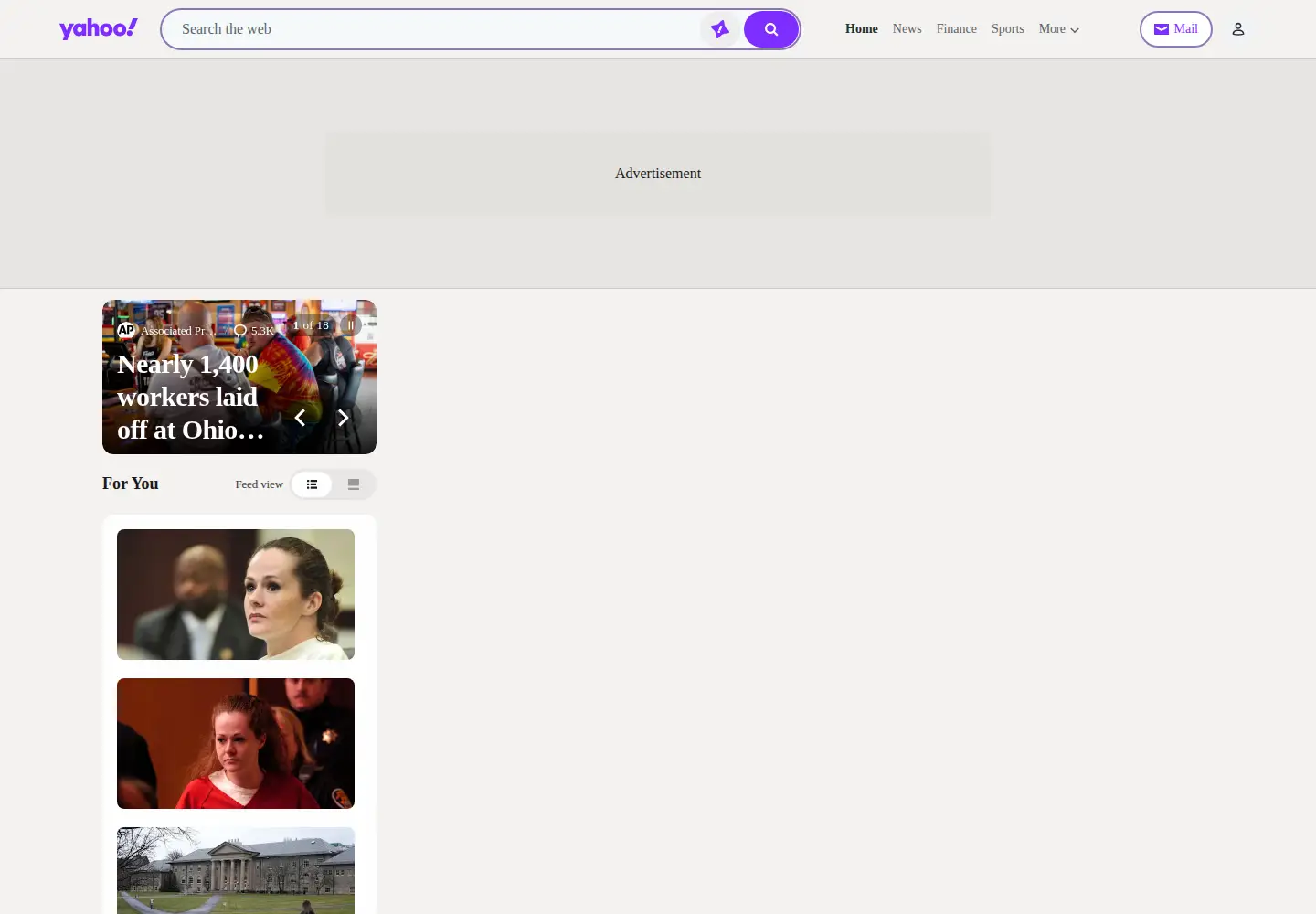Go to previous carousel story
Image resolution: width=1316 pixels, height=914 pixels.
coord(300,418)
